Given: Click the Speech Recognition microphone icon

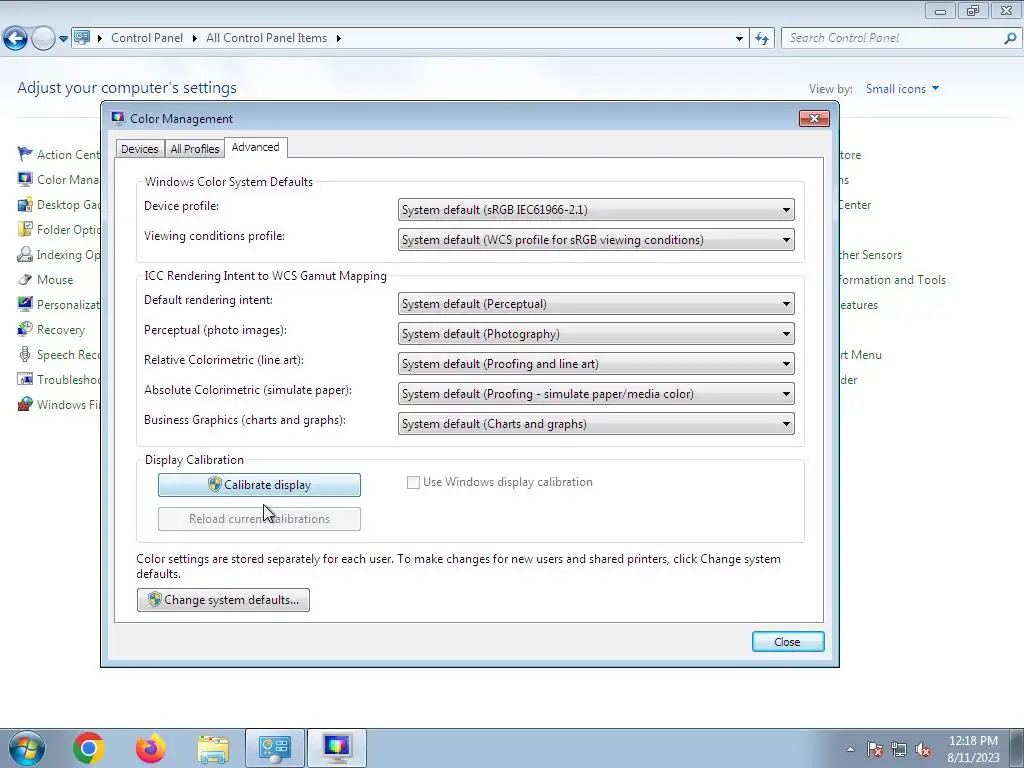Looking at the screenshot, I should [x=25, y=355].
